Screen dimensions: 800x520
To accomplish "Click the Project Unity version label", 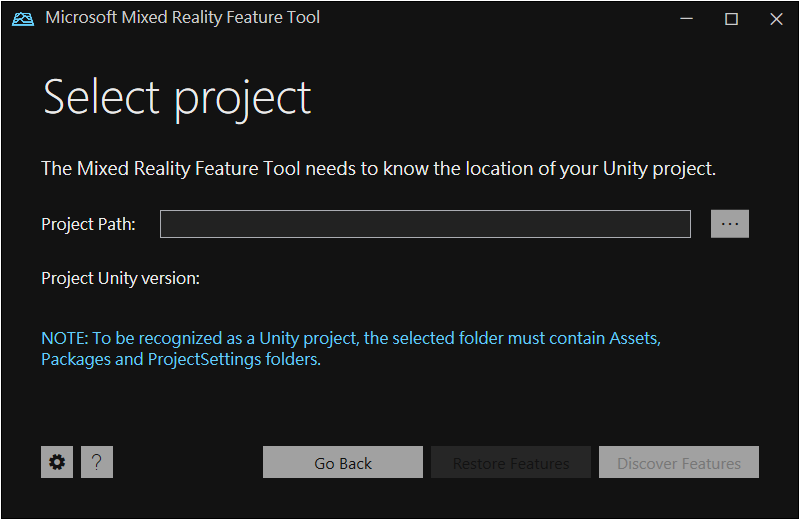I will [x=120, y=278].
